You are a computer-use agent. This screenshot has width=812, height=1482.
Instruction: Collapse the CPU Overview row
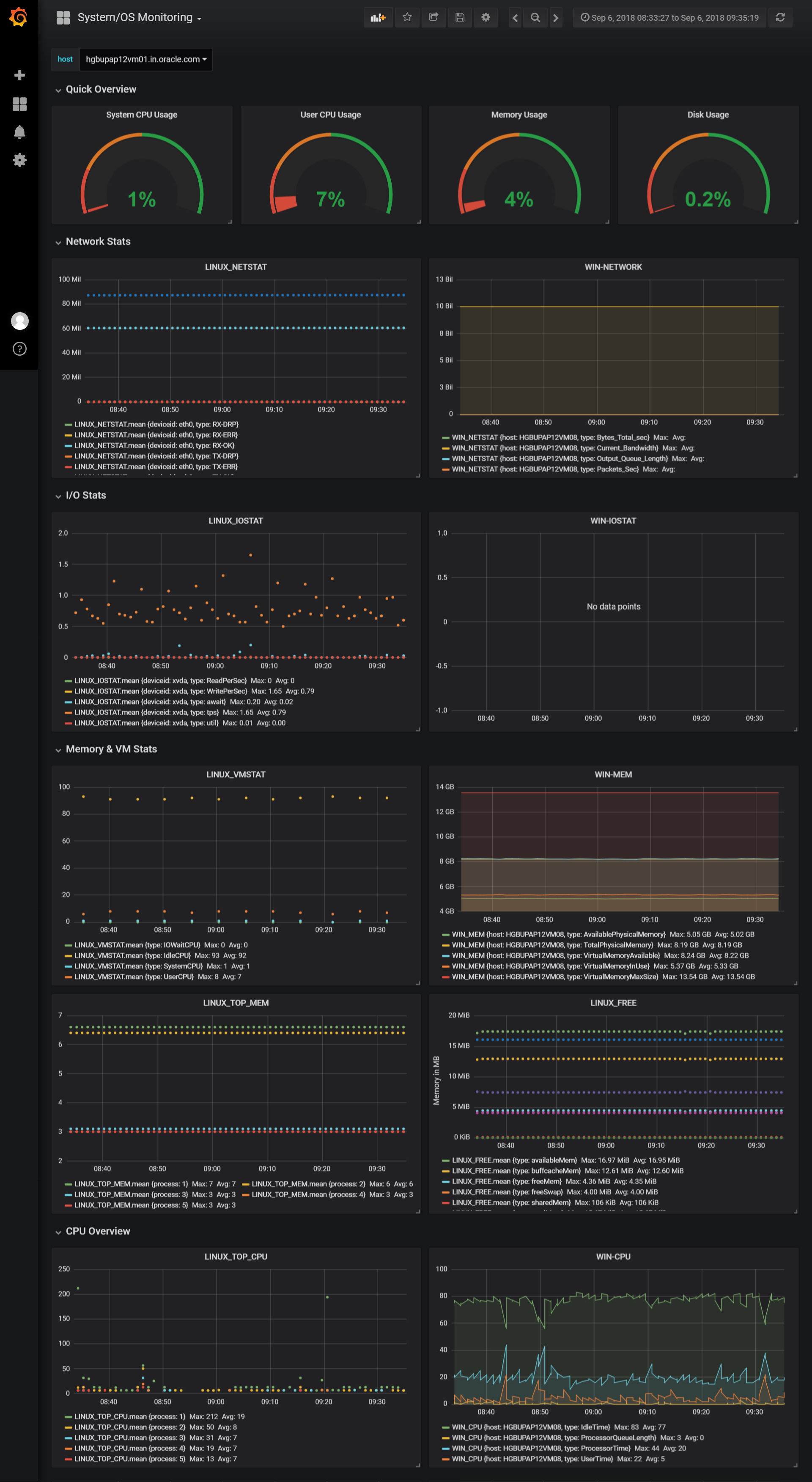[x=98, y=1231]
